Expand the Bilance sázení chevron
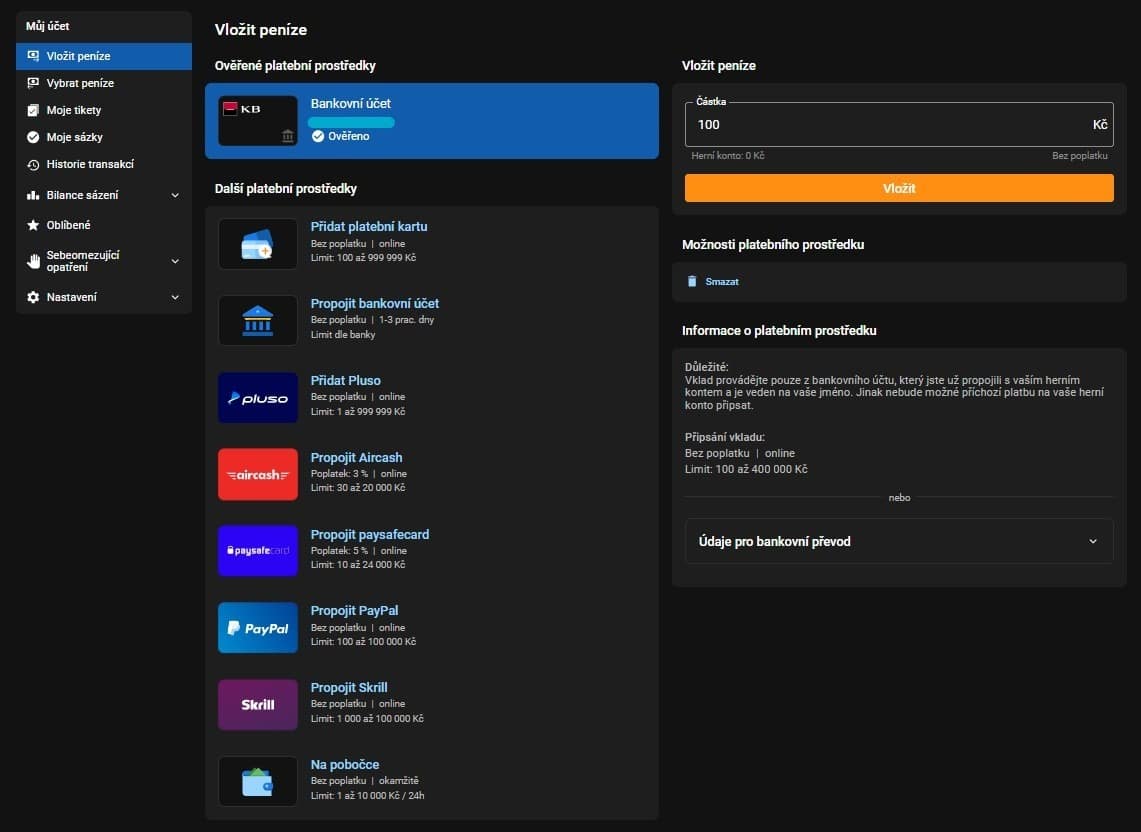 click(x=175, y=195)
